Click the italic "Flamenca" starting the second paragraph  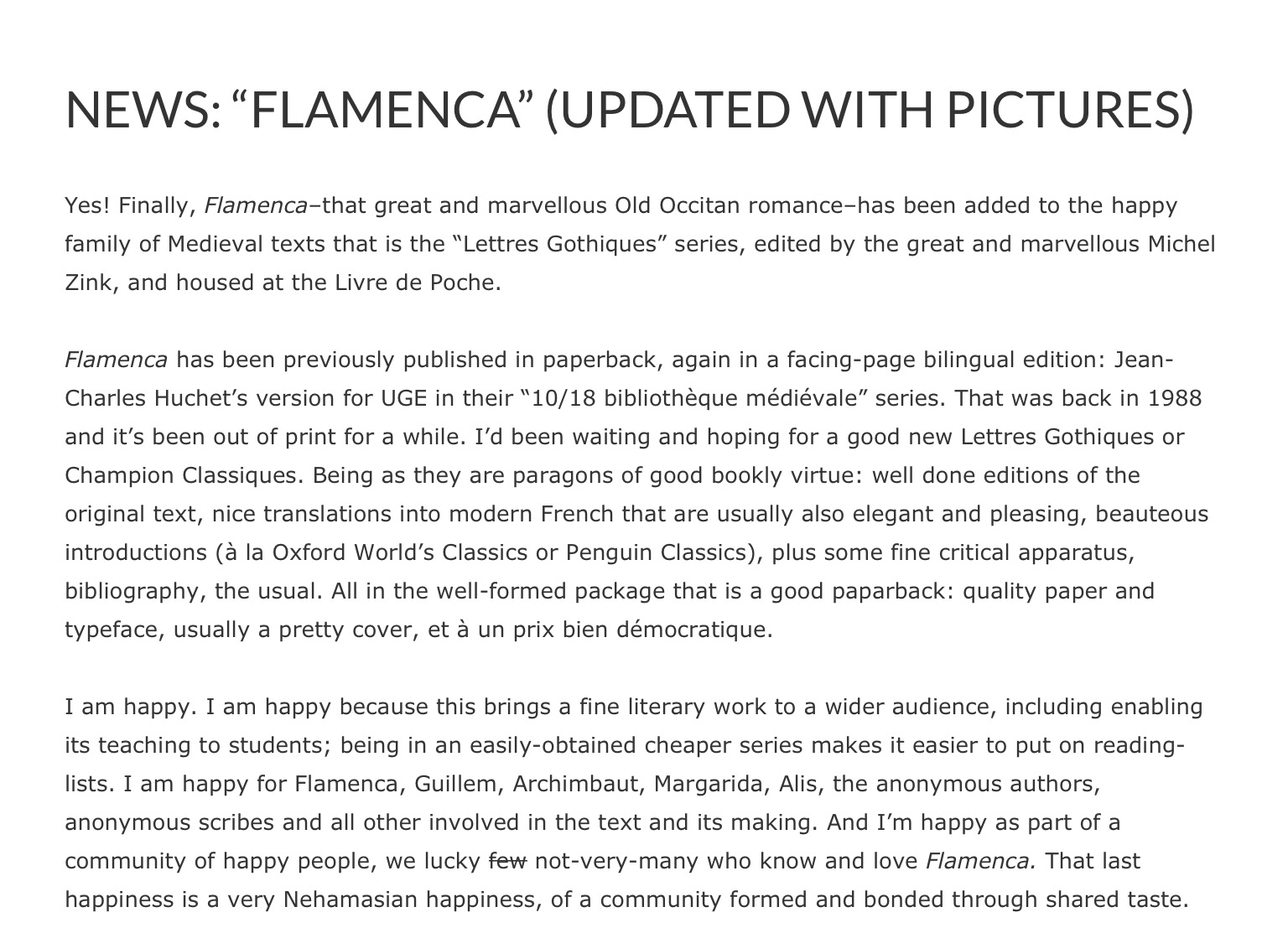pos(116,360)
